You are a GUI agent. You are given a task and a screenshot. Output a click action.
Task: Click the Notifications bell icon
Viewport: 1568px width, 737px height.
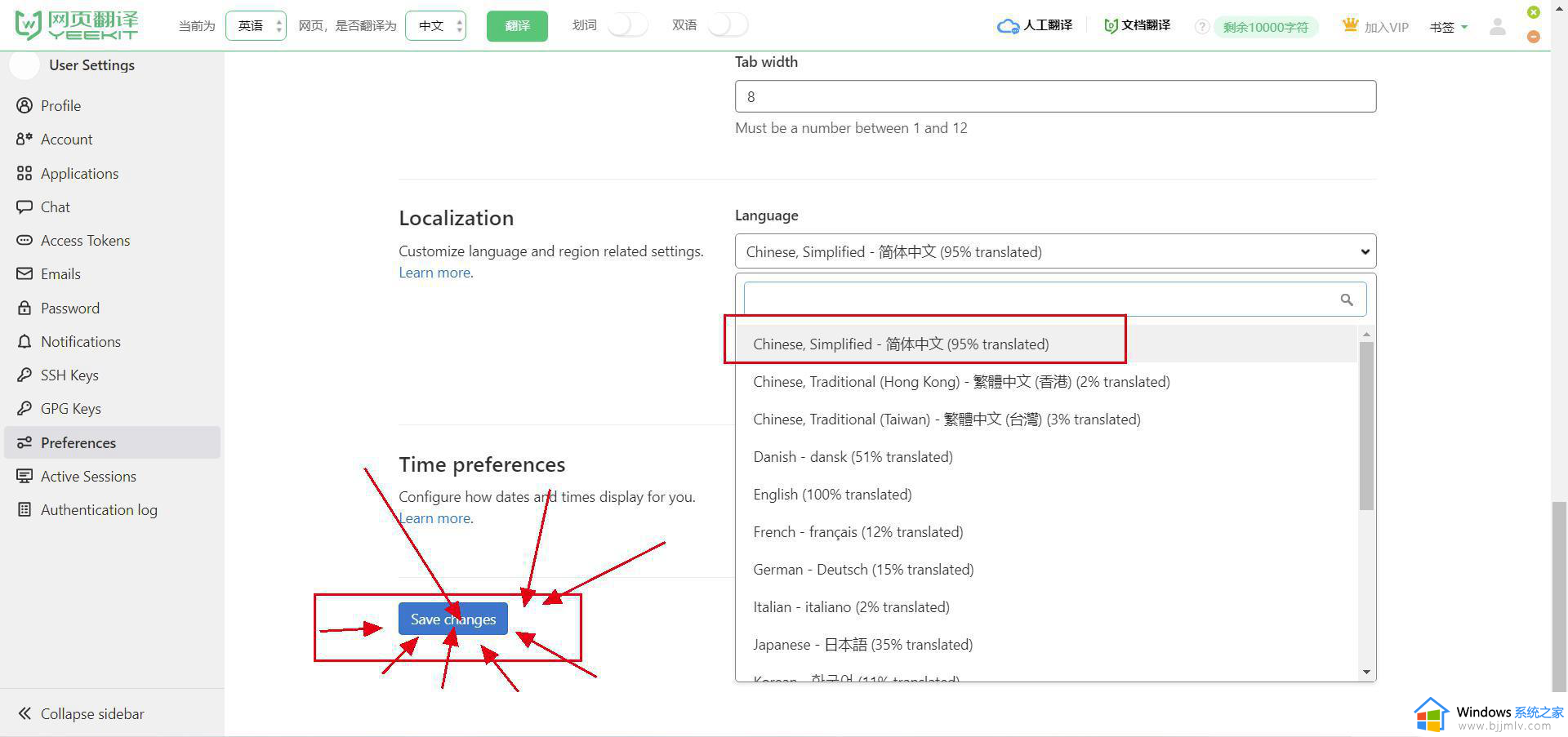click(24, 341)
